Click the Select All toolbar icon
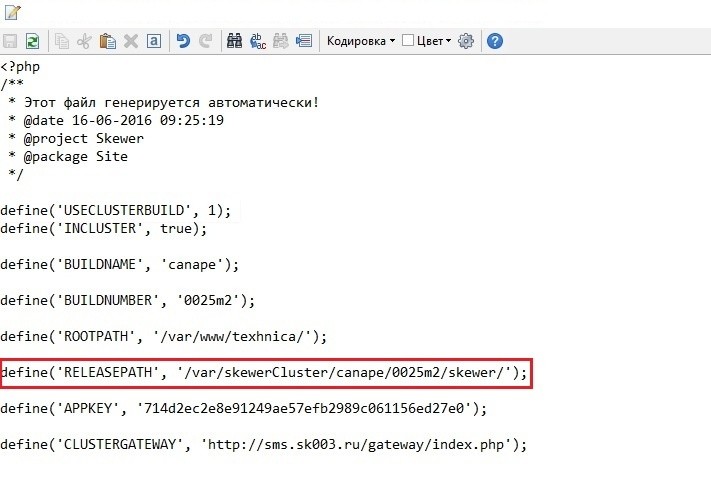 [154, 41]
